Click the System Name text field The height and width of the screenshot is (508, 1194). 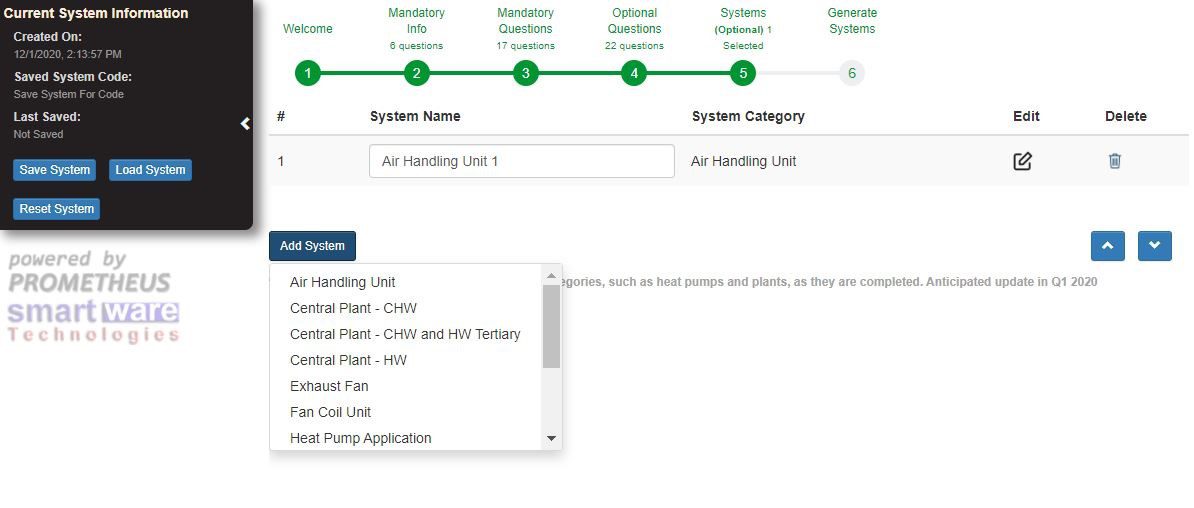pos(521,161)
